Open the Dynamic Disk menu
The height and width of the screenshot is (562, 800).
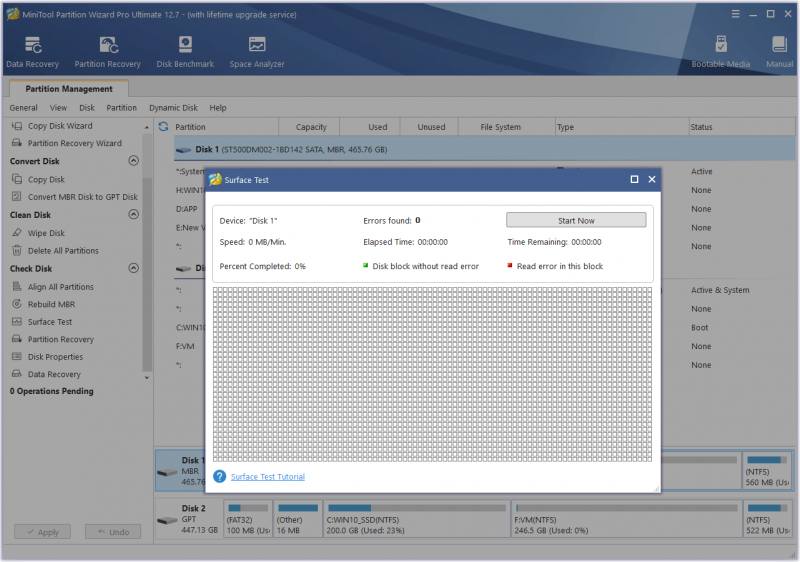coord(173,108)
